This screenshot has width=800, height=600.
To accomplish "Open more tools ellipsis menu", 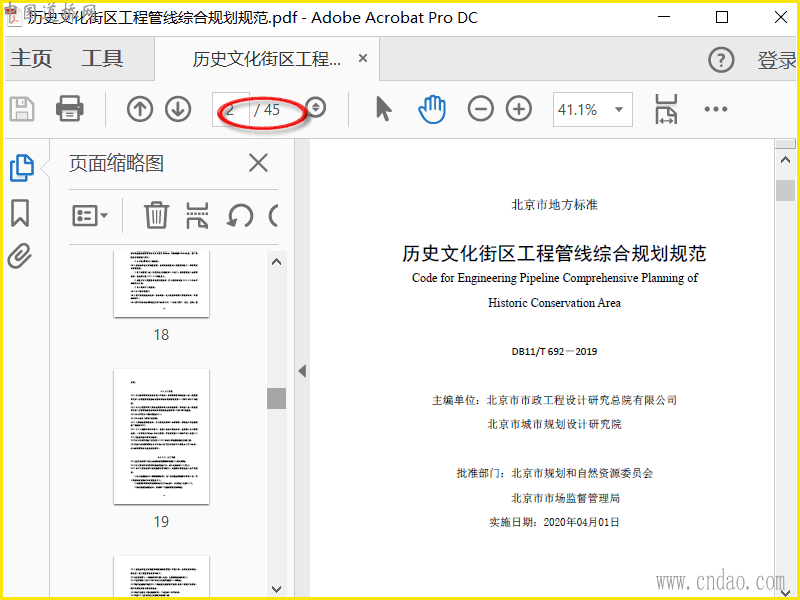I will click(x=716, y=109).
